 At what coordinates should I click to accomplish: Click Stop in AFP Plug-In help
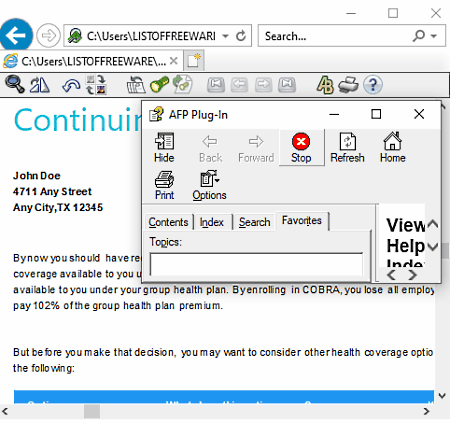tap(301, 148)
